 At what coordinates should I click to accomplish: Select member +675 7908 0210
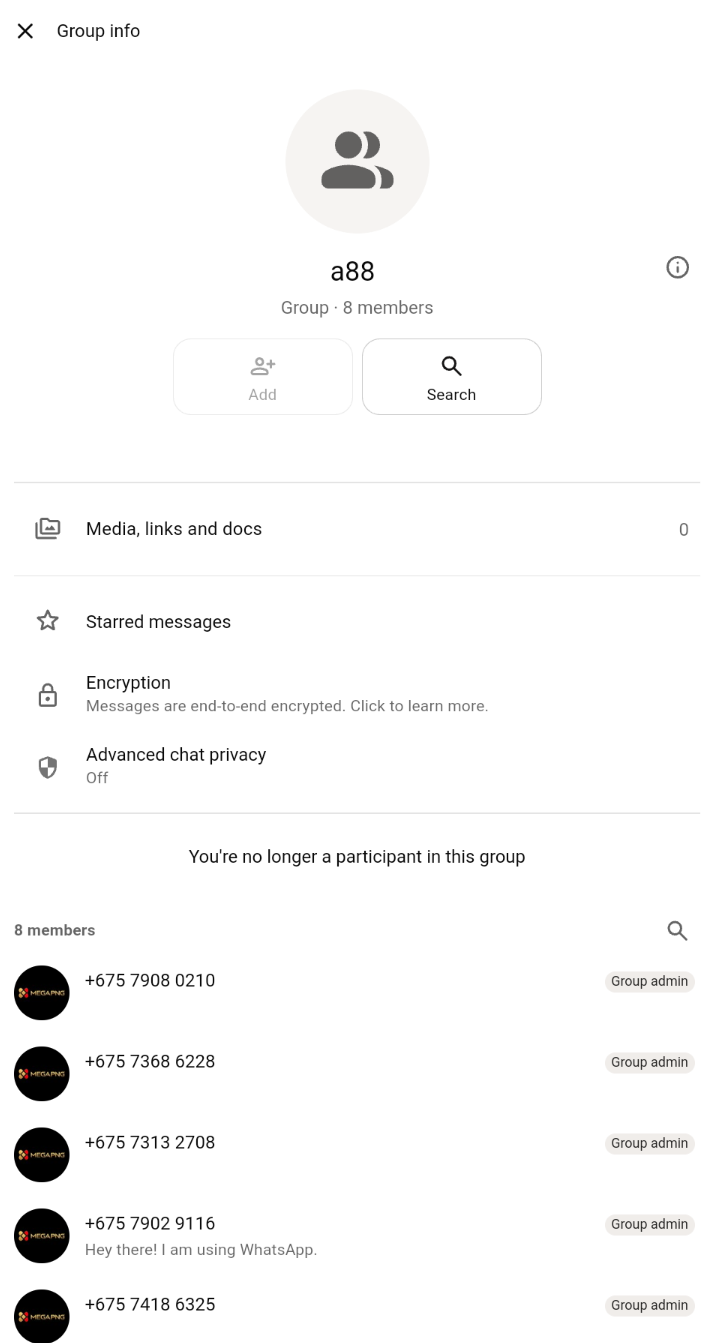click(x=357, y=992)
